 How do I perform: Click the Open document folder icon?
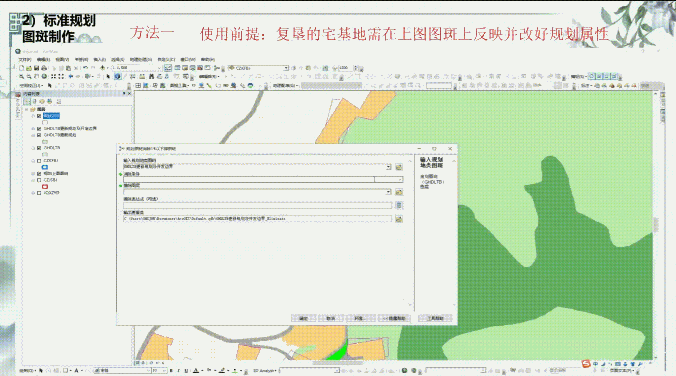tap(28, 68)
